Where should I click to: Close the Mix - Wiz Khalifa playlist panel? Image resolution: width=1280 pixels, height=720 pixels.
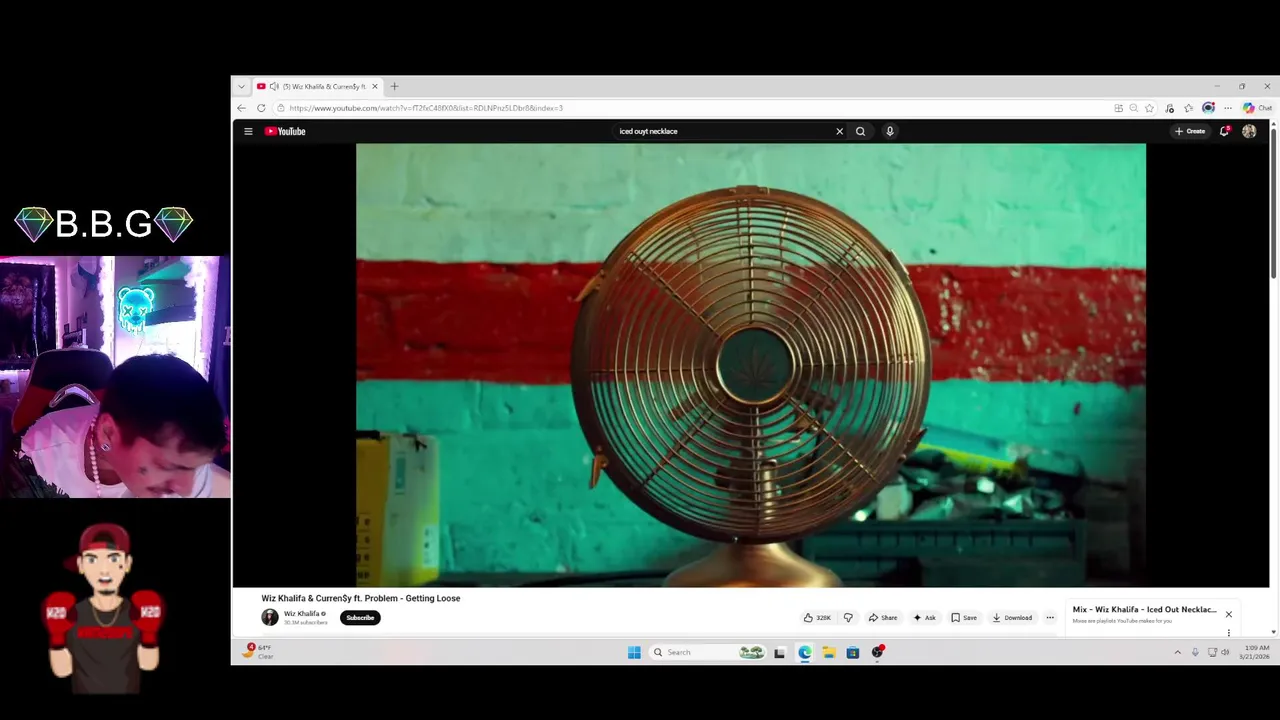pyautogui.click(x=1229, y=614)
